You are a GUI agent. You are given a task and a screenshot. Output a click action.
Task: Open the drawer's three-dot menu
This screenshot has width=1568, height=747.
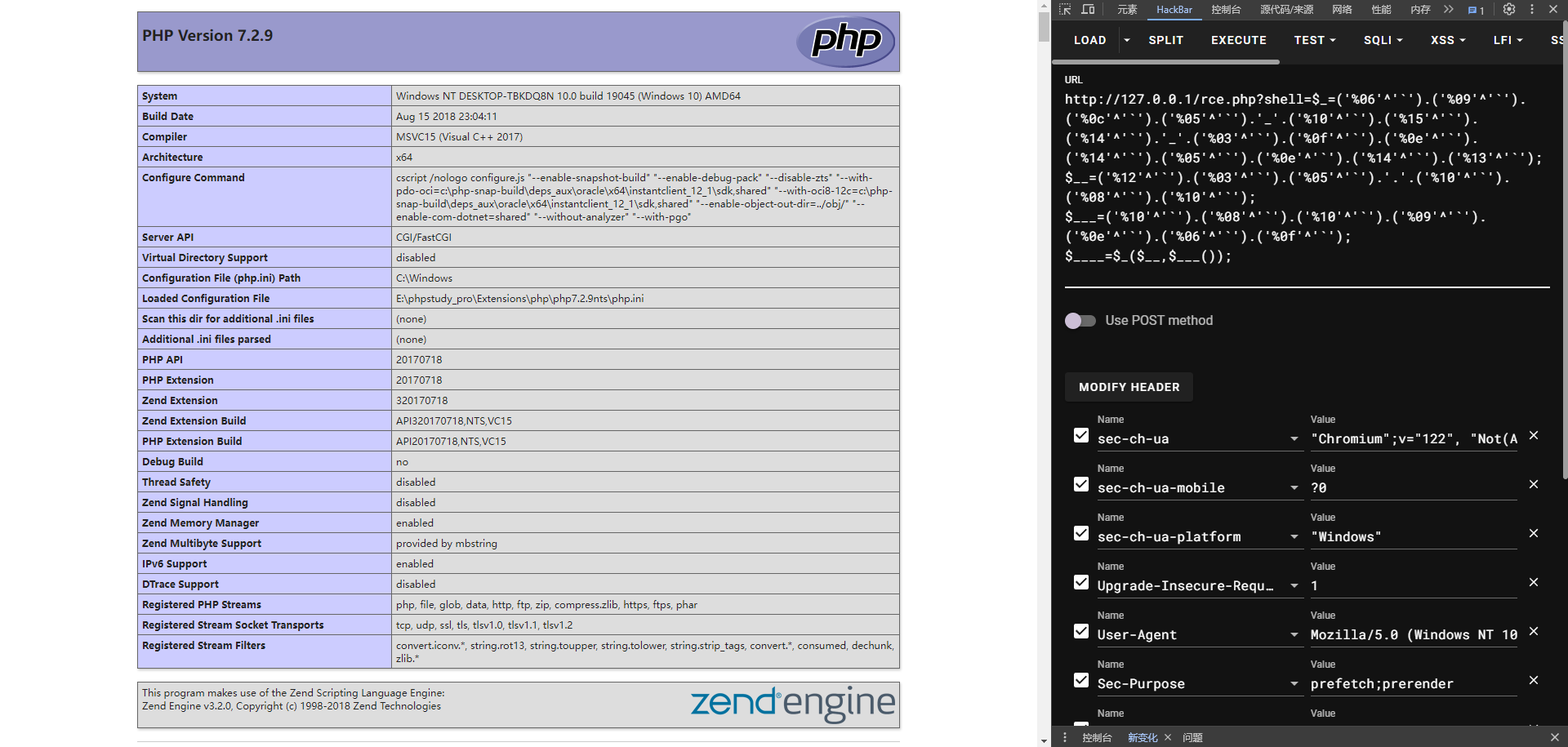(1065, 737)
